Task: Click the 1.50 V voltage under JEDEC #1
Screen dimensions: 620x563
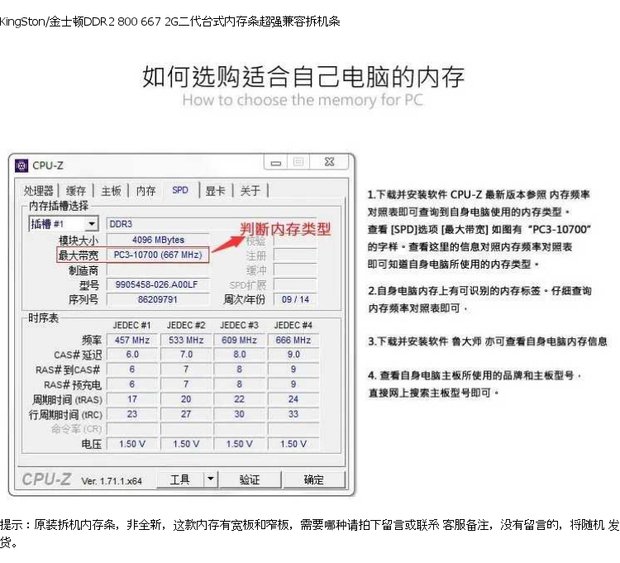Action: 132,444
